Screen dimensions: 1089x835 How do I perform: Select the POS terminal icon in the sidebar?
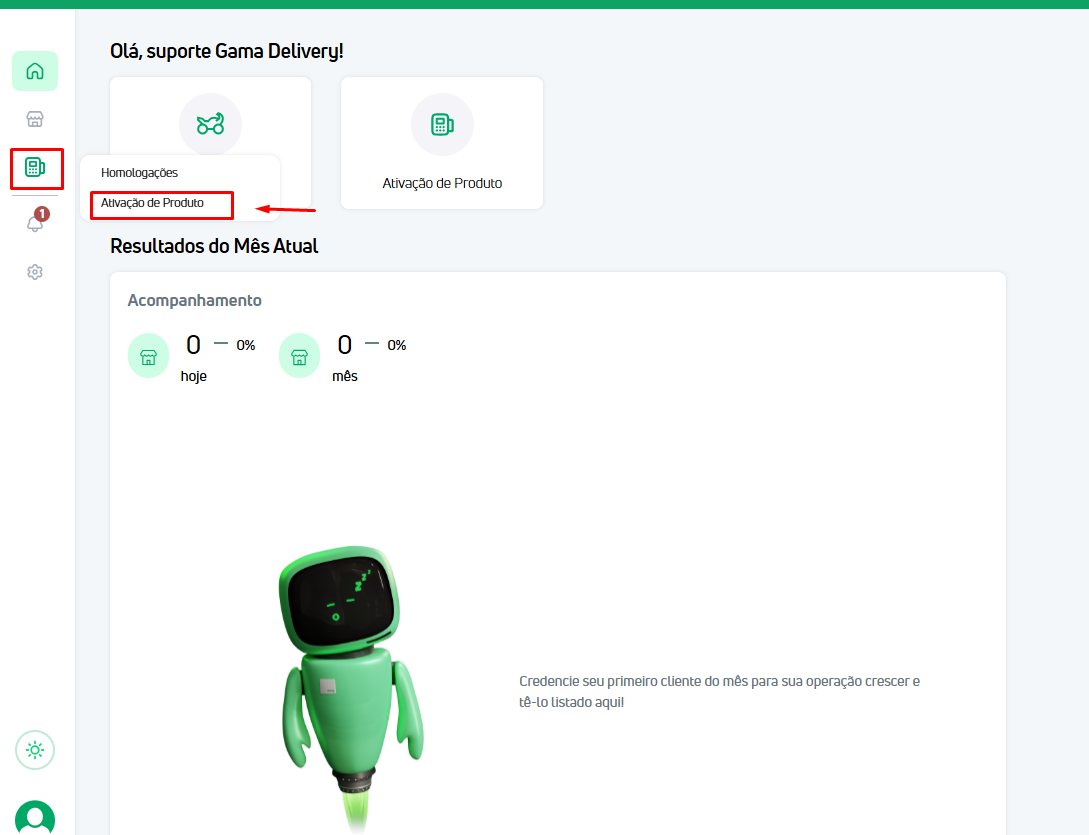pyautogui.click(x=35, y=167)
